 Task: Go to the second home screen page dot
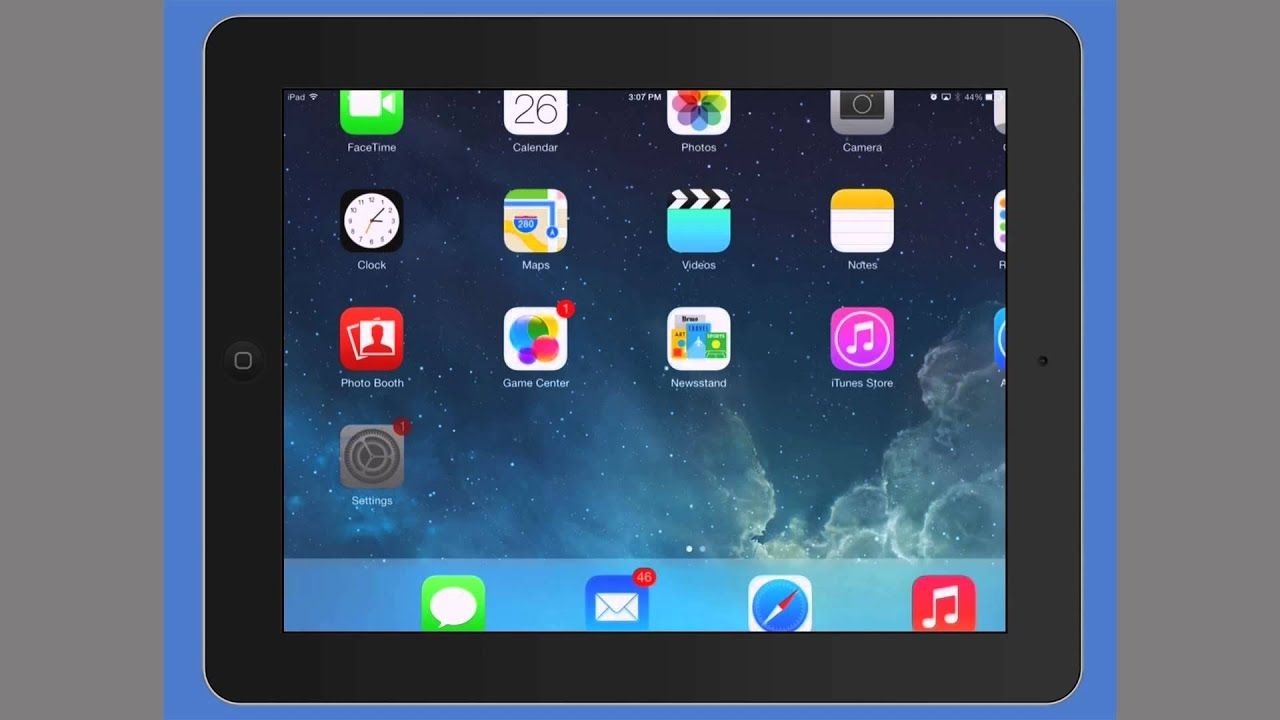(x=702, y=549)
